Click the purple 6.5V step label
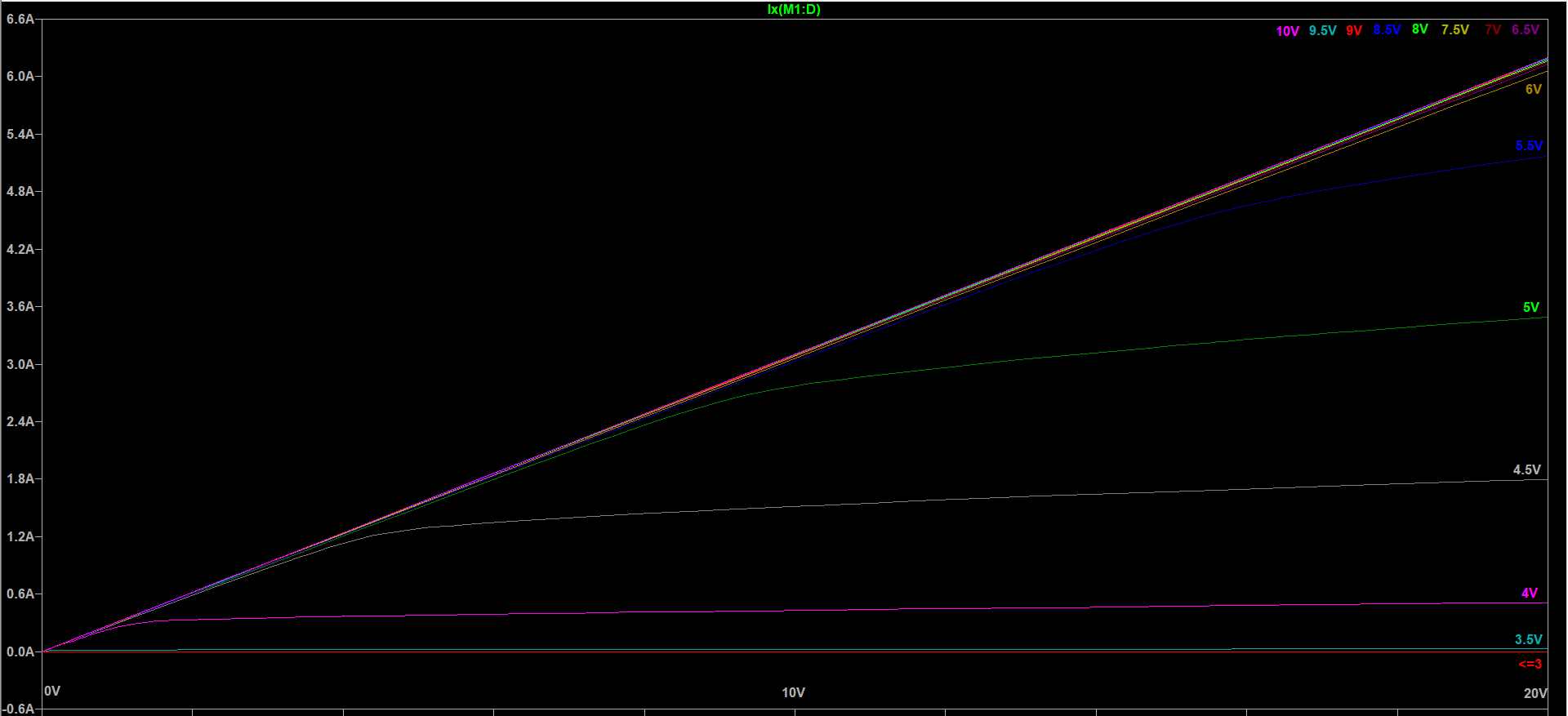Image resolution: width=1568 pixels, height=716 pixels. (1525, 30)
